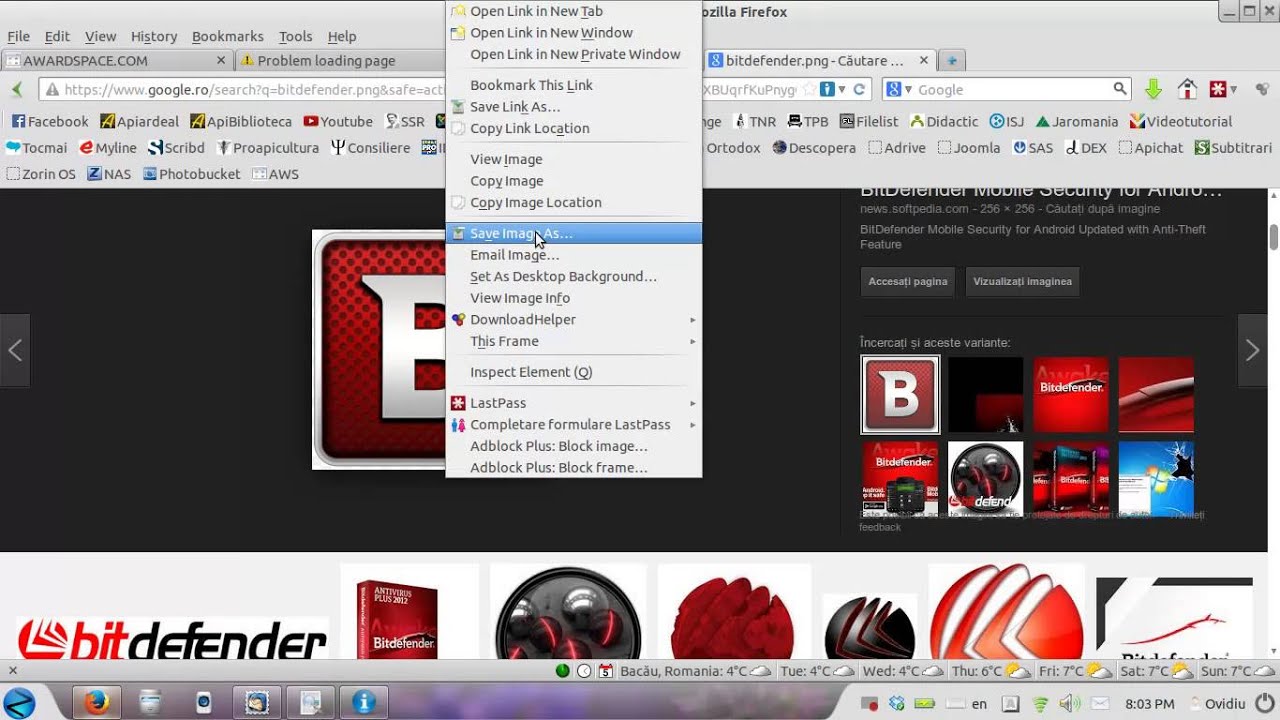
Task: Click blue info icon in taskbar
Action: (363, 702)
